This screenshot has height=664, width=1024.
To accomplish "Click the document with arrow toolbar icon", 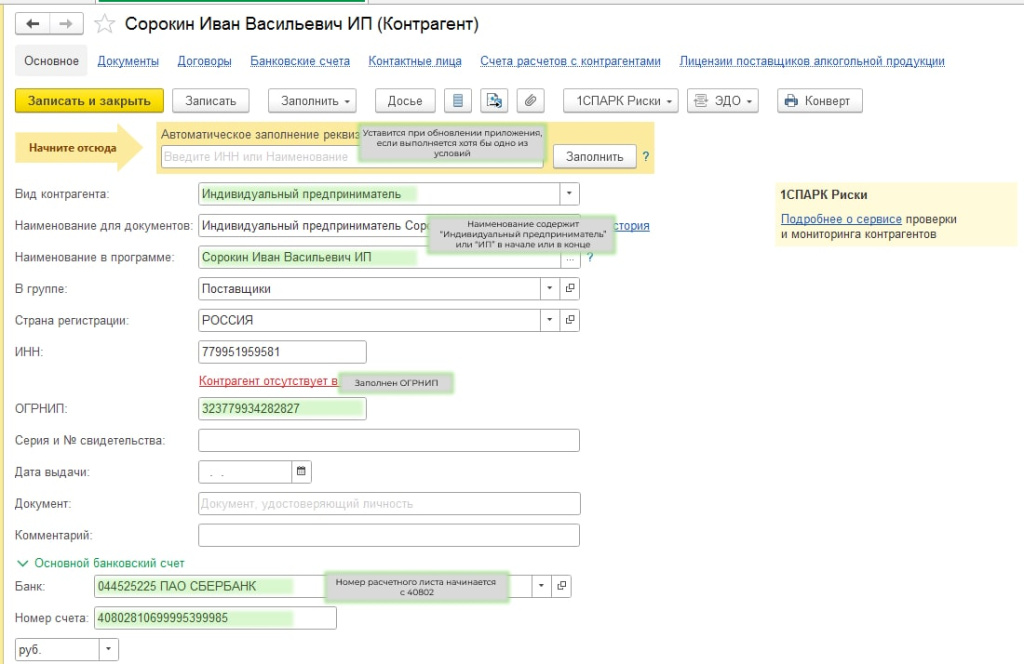I will pyautogui.click(x=494, y=101).
